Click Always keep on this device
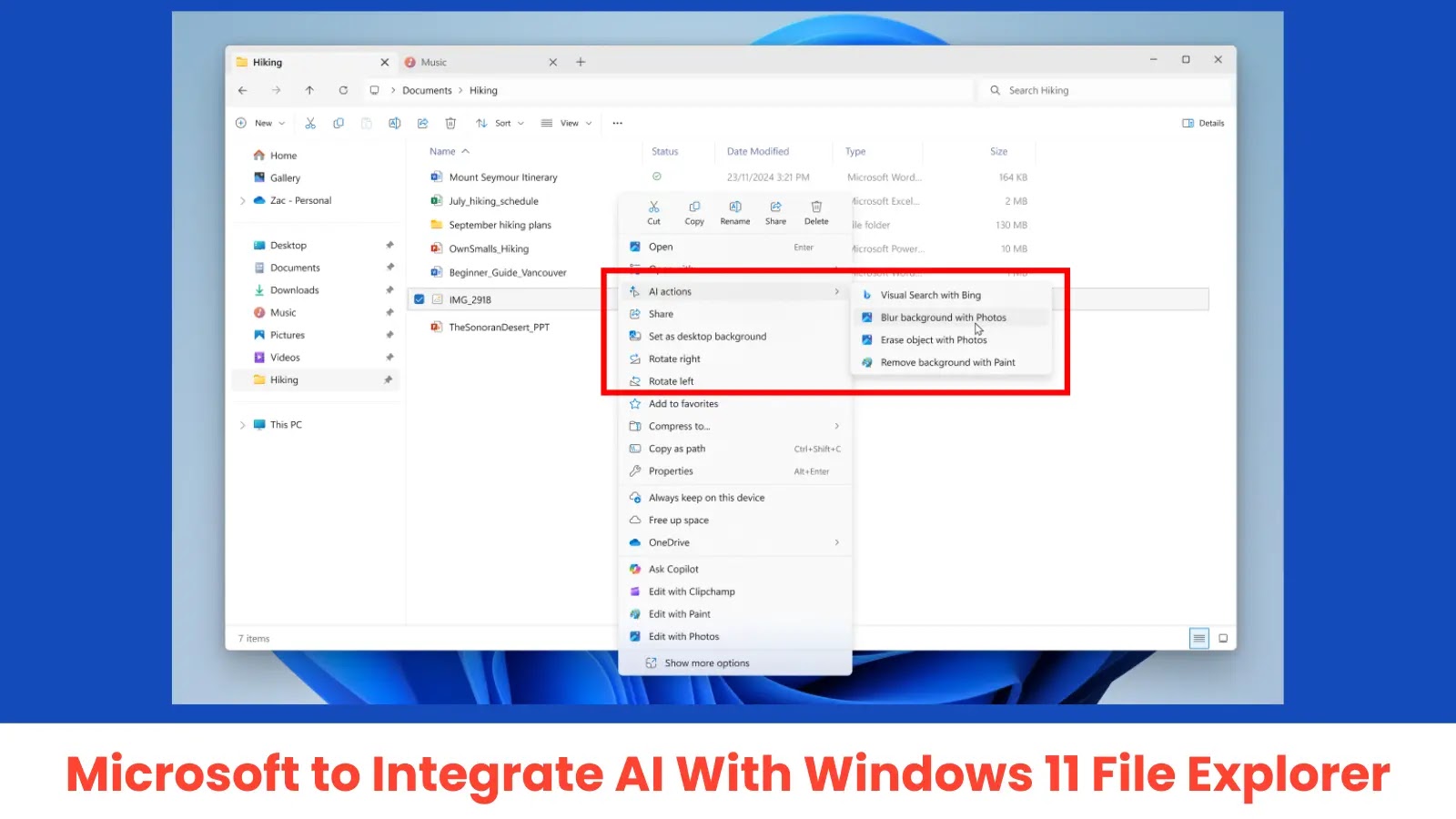Screen dimensions: 1456x819 click(734, 498)
